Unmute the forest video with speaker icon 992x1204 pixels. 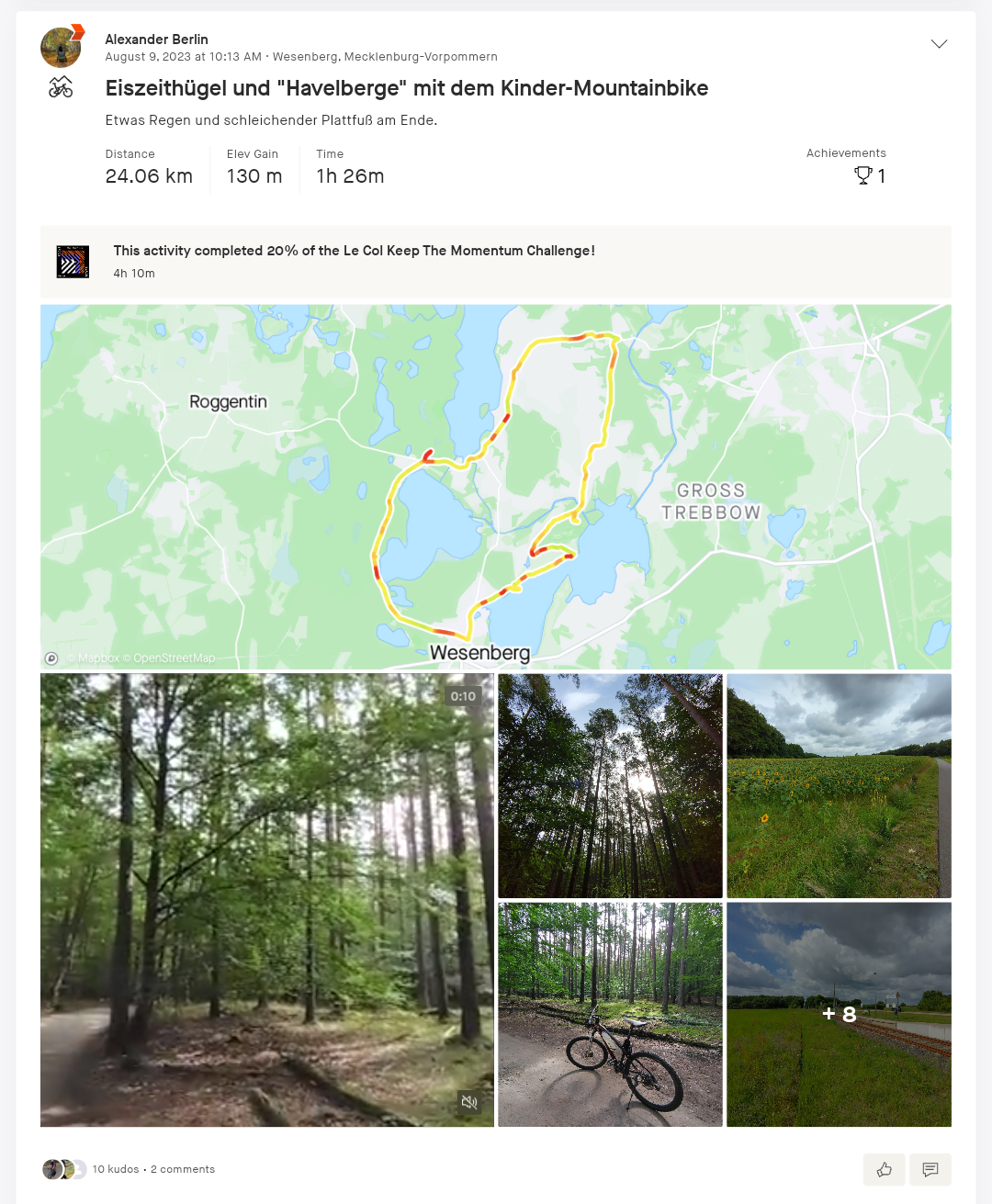[x=469, y=1102]
